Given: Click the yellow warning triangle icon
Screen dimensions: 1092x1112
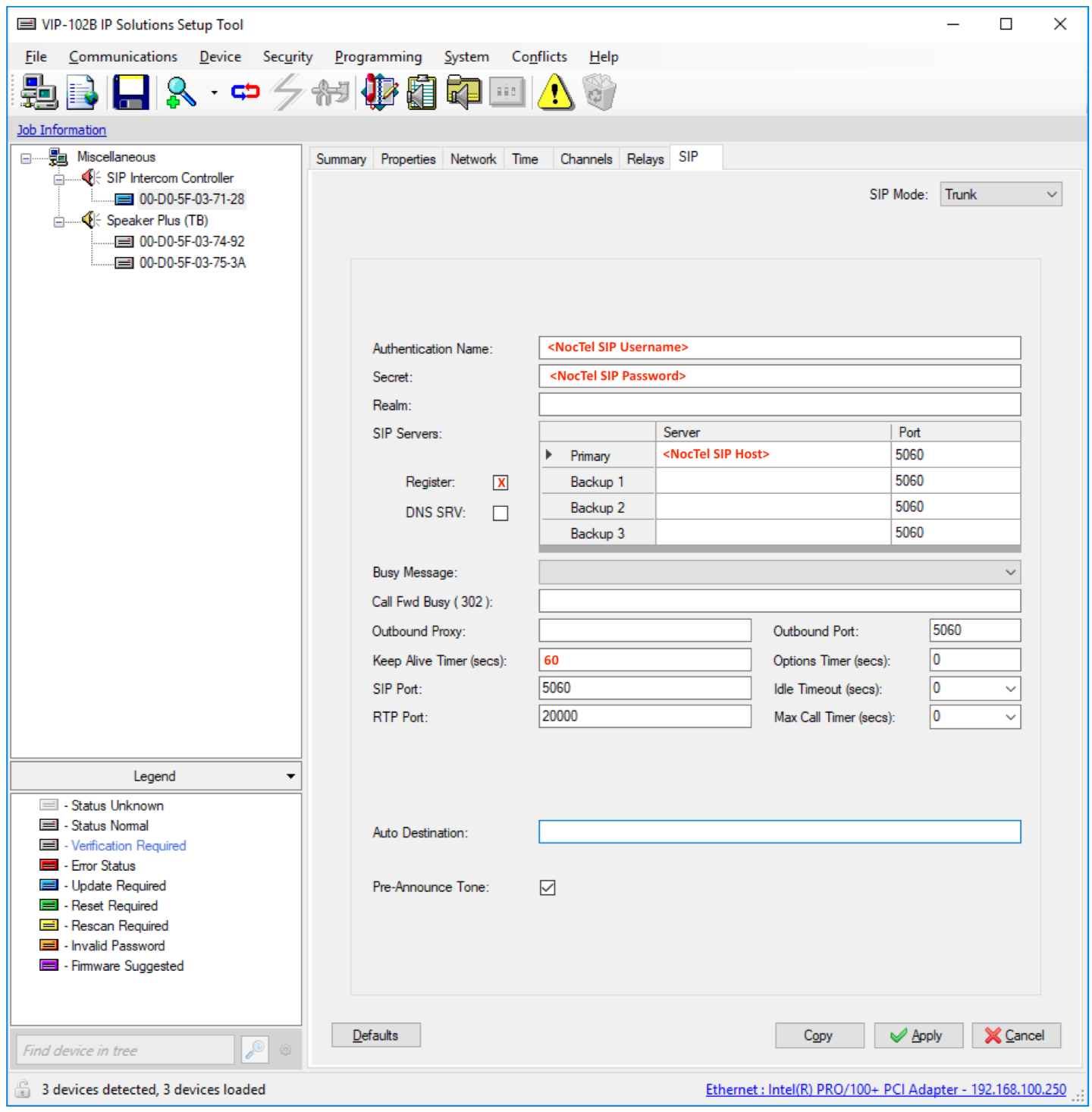Looking at the screenshot, I should pos(556,93).
